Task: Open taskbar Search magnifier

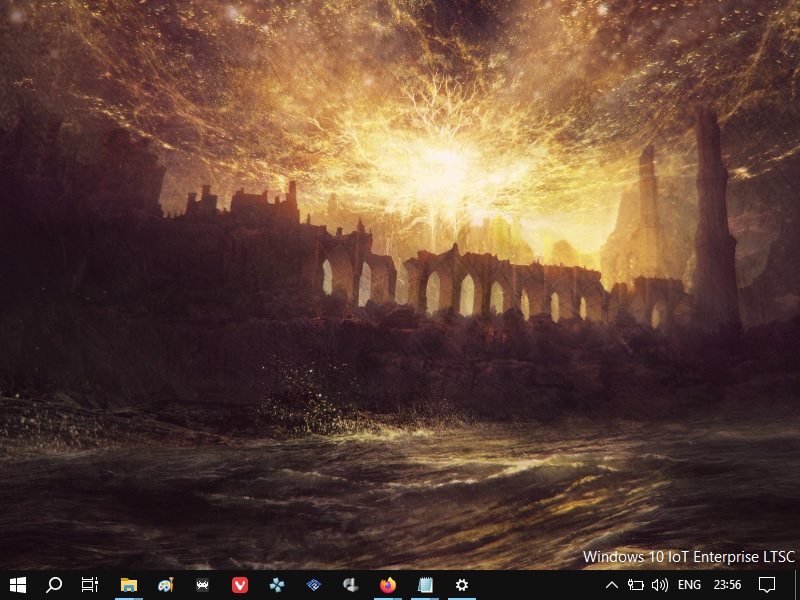Action: pyautogui.click(x=54, y=585)
